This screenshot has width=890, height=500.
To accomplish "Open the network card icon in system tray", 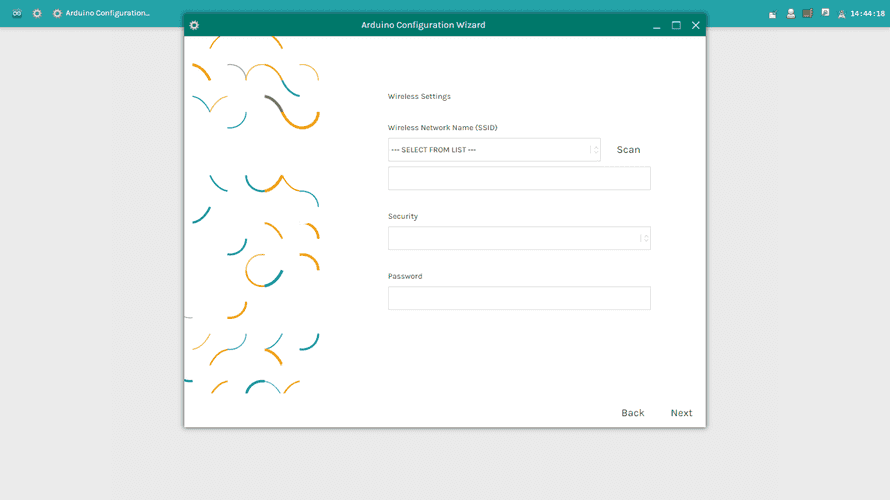I will click(807, 13).
